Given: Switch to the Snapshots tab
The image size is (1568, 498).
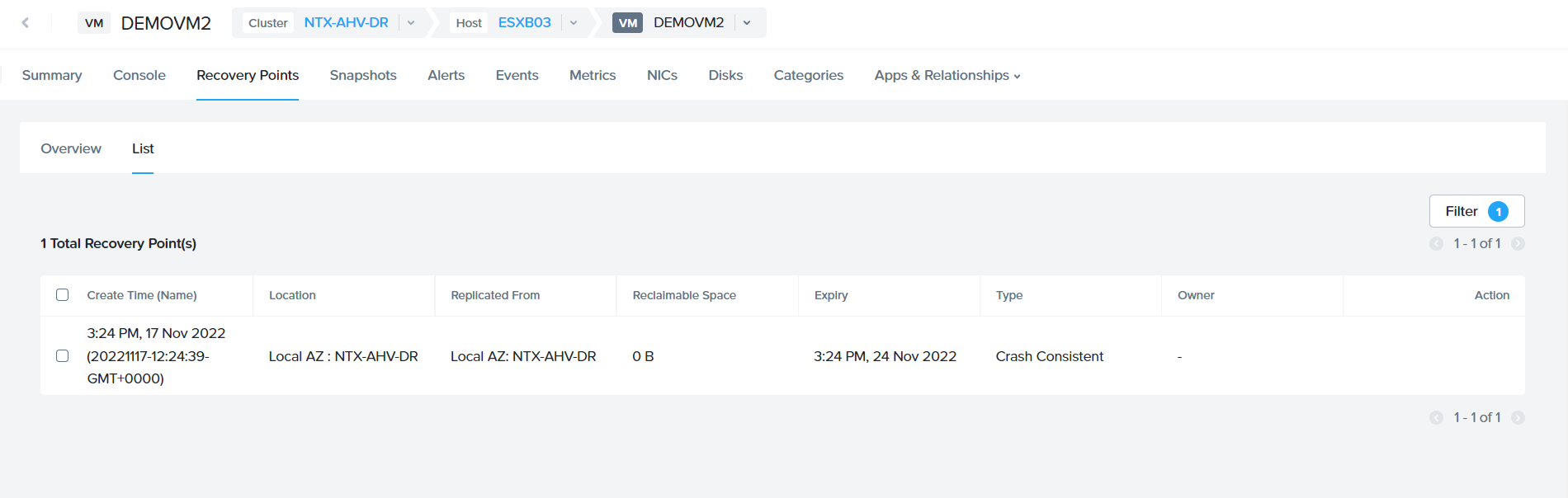Looking at the screenshot, I should point(363,75).
